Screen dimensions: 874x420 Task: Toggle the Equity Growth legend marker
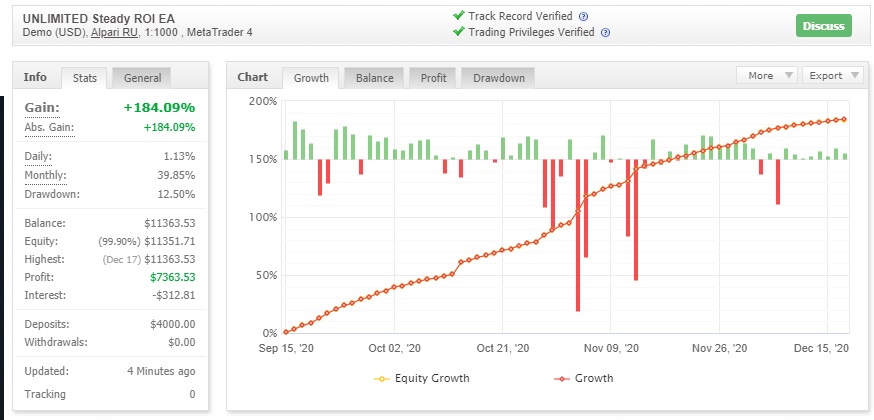pos(382,379)
